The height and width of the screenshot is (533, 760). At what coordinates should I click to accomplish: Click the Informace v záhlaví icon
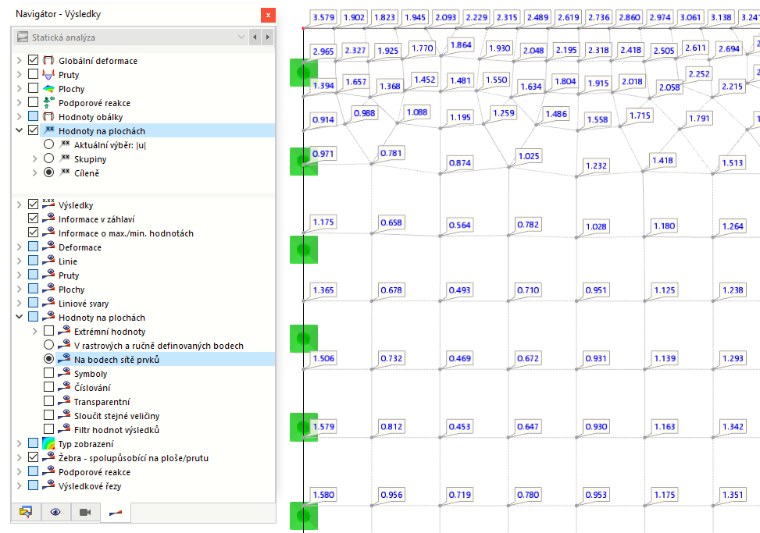point(48,219)
